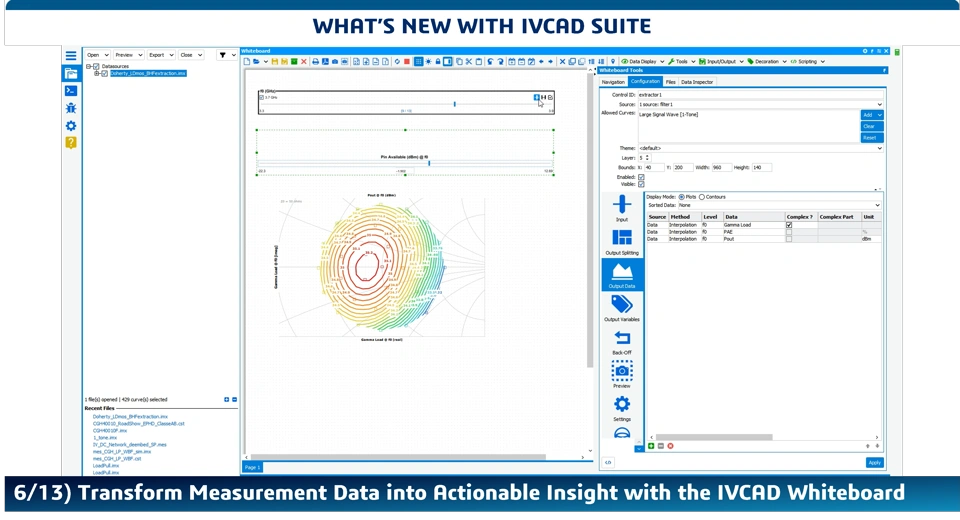Viewport: 960px width, 520px height.
Task: Open the Decoration menu
Action: [x=767, y=61]
